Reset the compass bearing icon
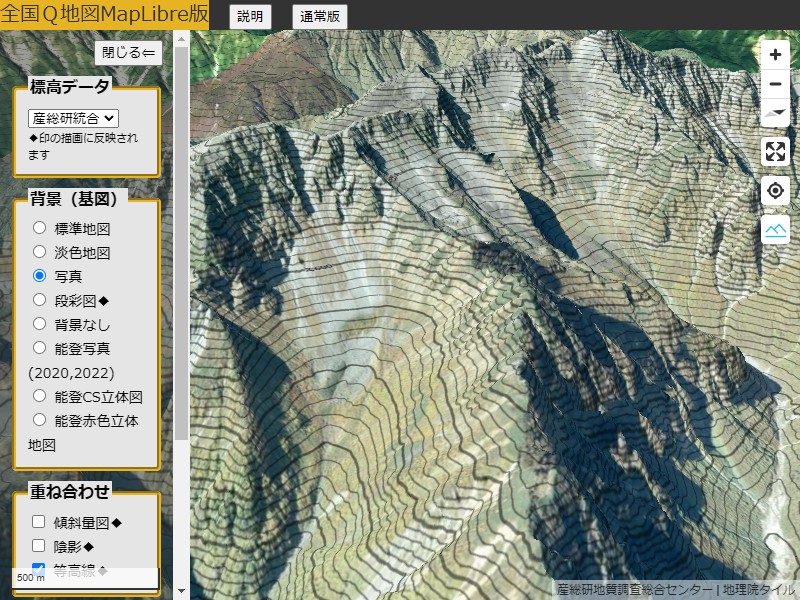 [775, 113]
